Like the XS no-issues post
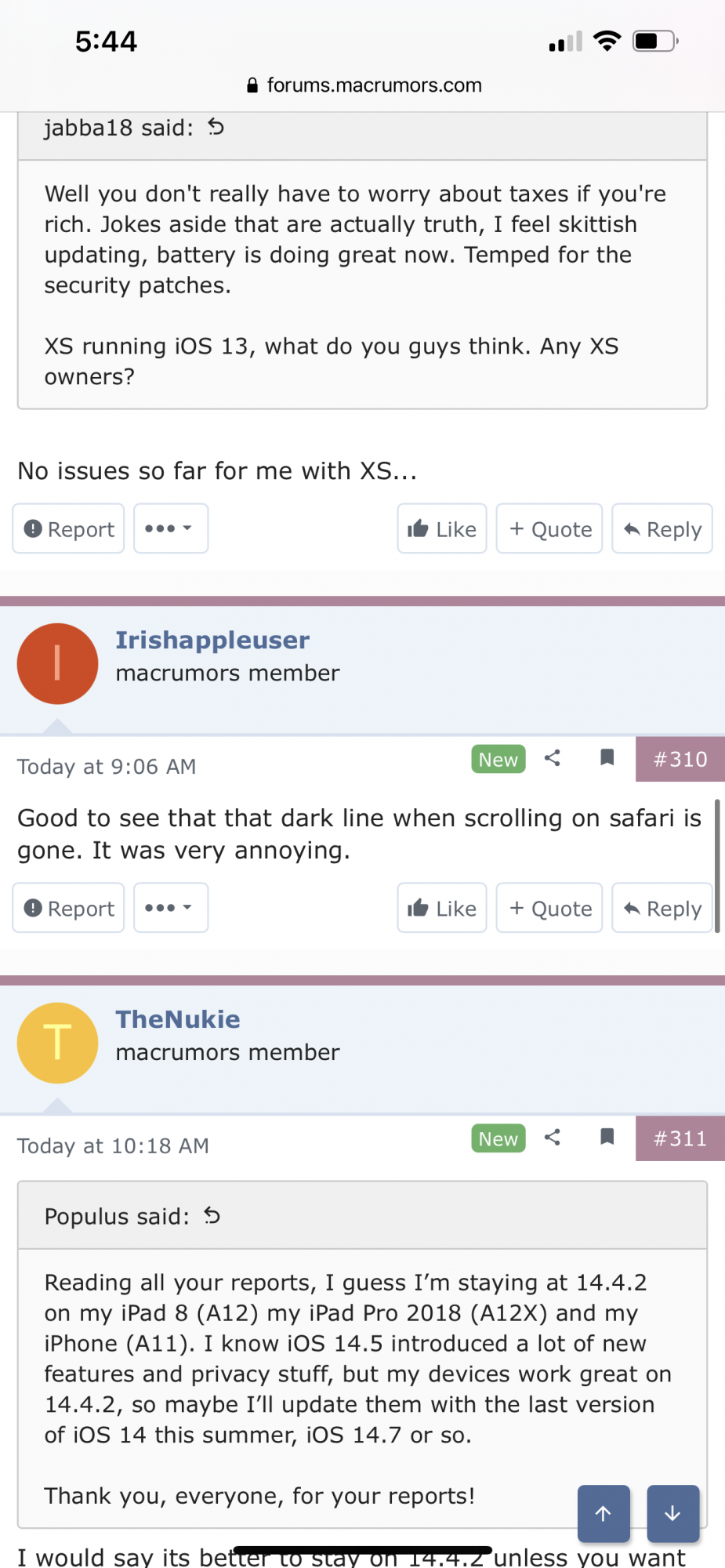 point(442,529)
